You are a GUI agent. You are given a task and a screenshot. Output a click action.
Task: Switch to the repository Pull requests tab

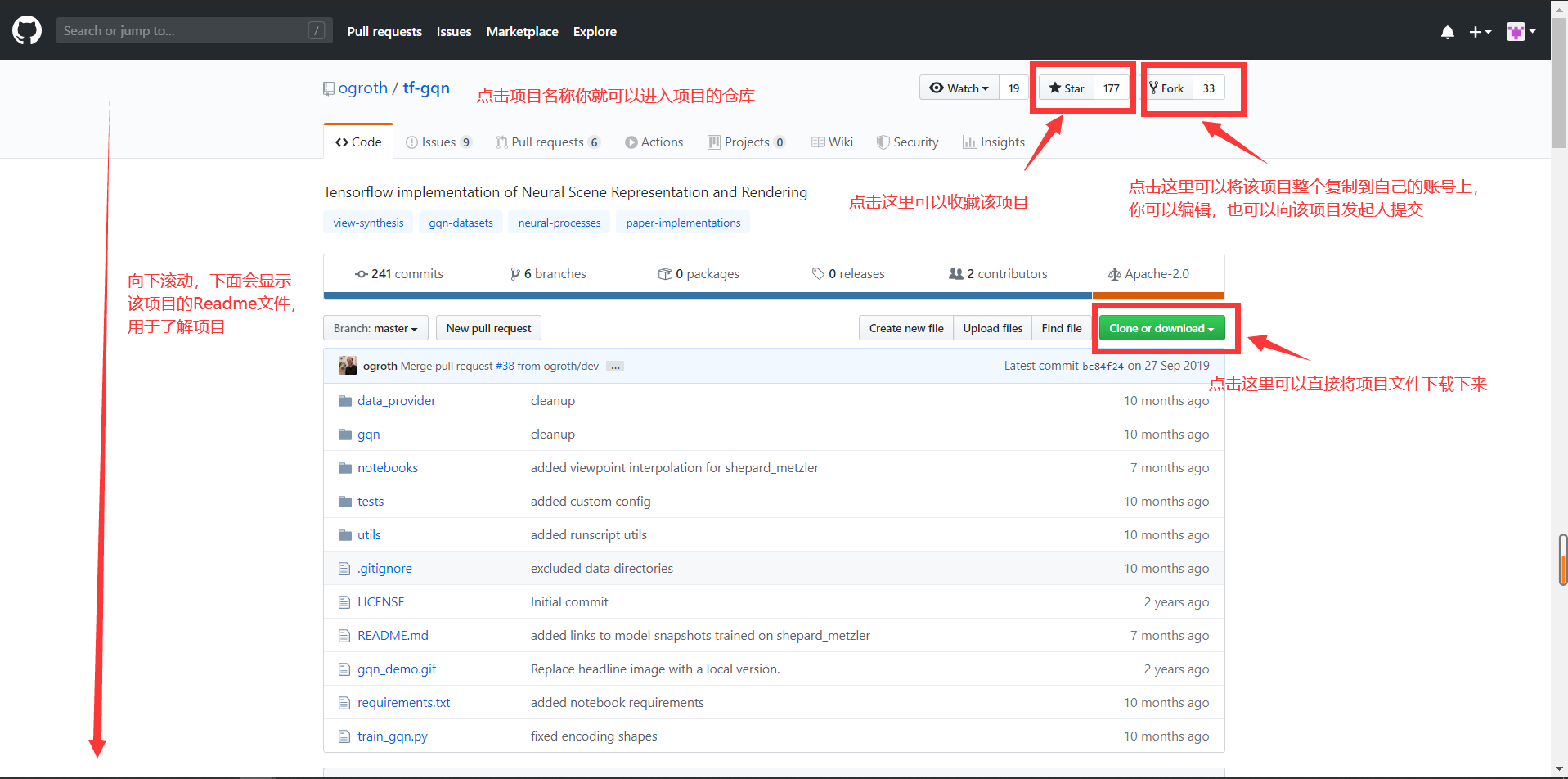coord(548,142)
